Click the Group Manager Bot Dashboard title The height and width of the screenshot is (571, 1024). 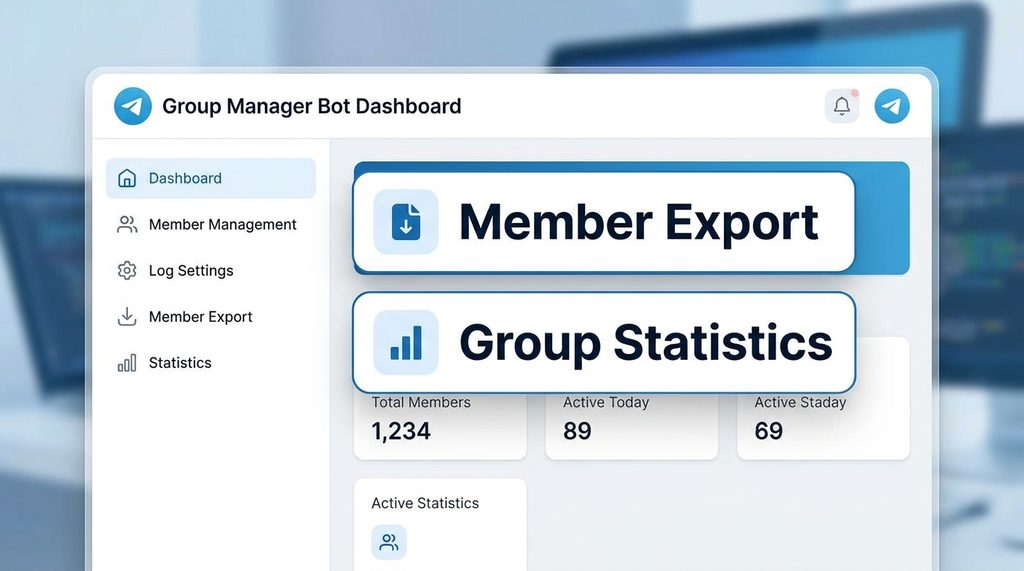(x=311, y=106)
